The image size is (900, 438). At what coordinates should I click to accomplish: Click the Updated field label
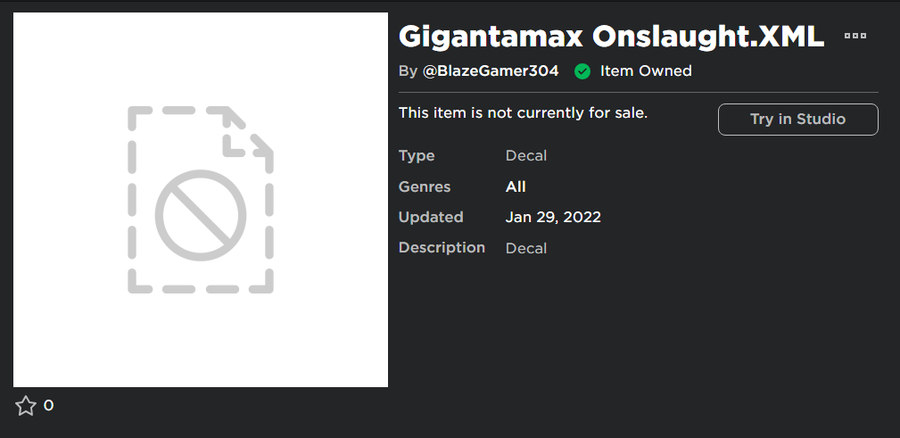click(430, 217)
